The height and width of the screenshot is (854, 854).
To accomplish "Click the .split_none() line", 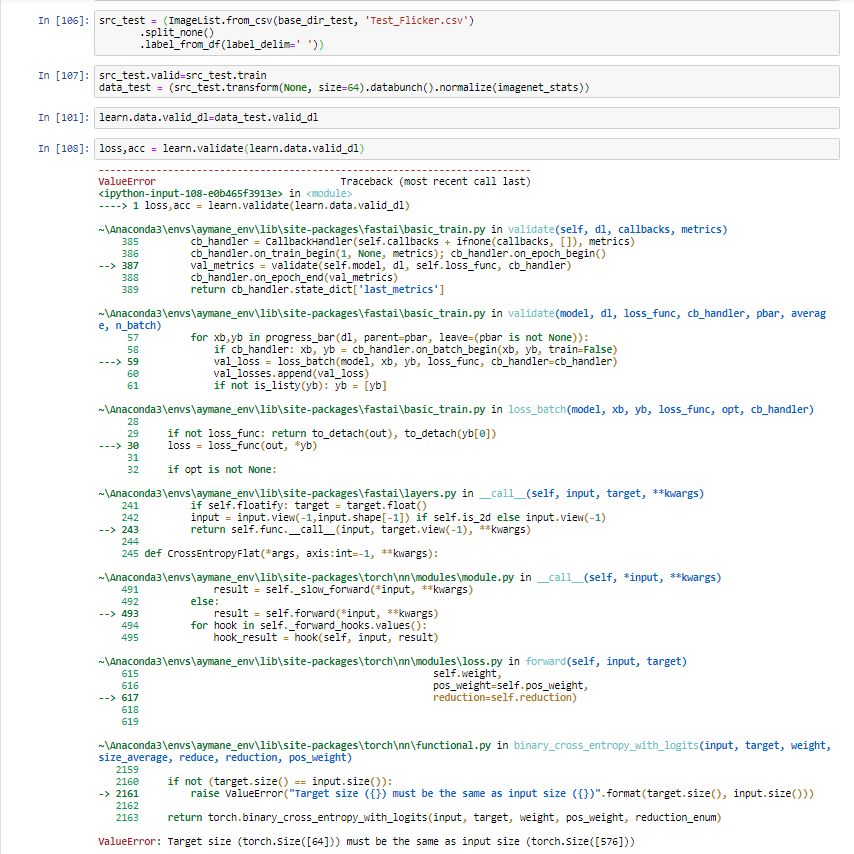I will point(176,33).
